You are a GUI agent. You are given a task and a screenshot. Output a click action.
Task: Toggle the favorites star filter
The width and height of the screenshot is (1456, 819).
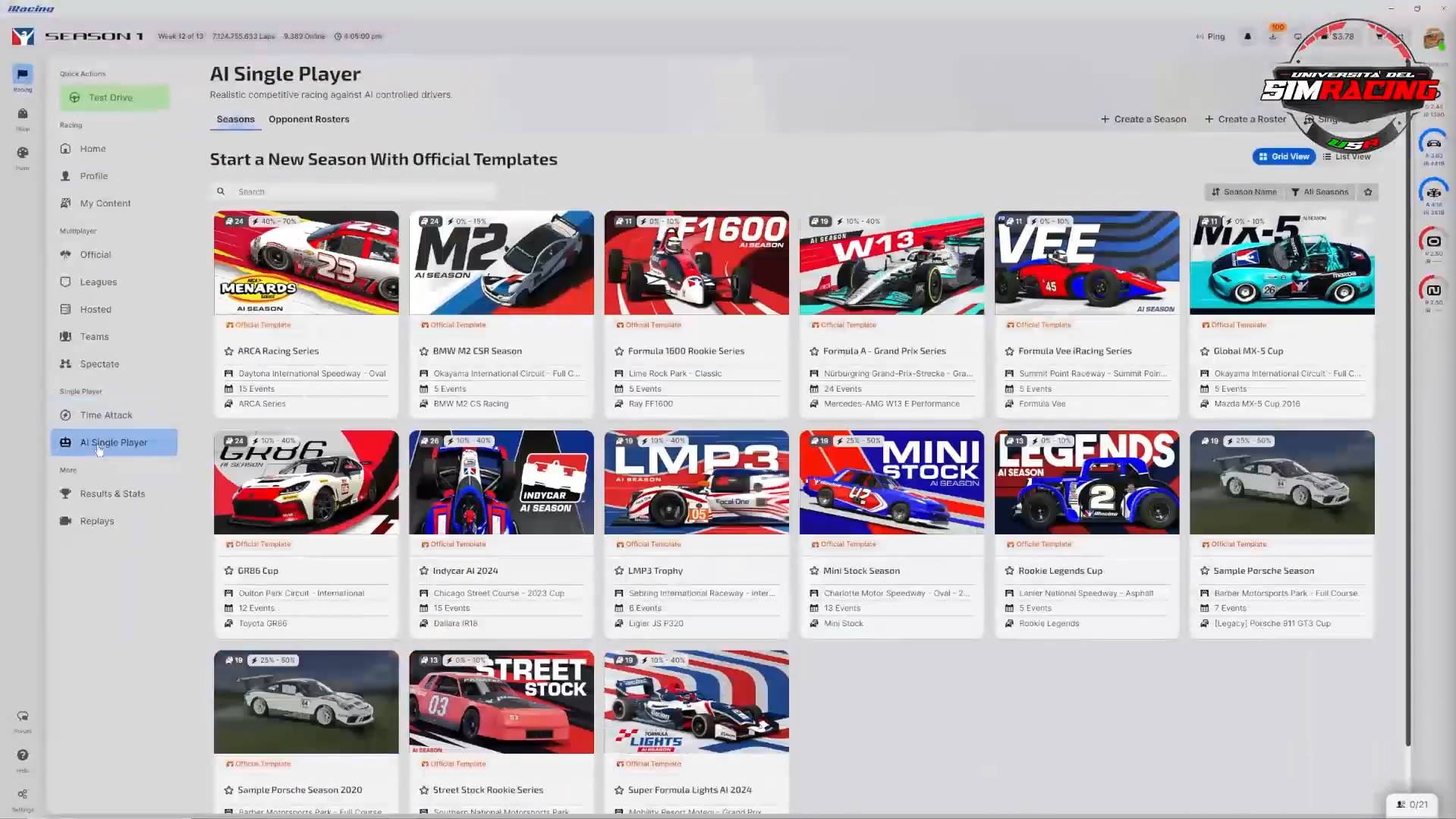tap(1367, 192)
